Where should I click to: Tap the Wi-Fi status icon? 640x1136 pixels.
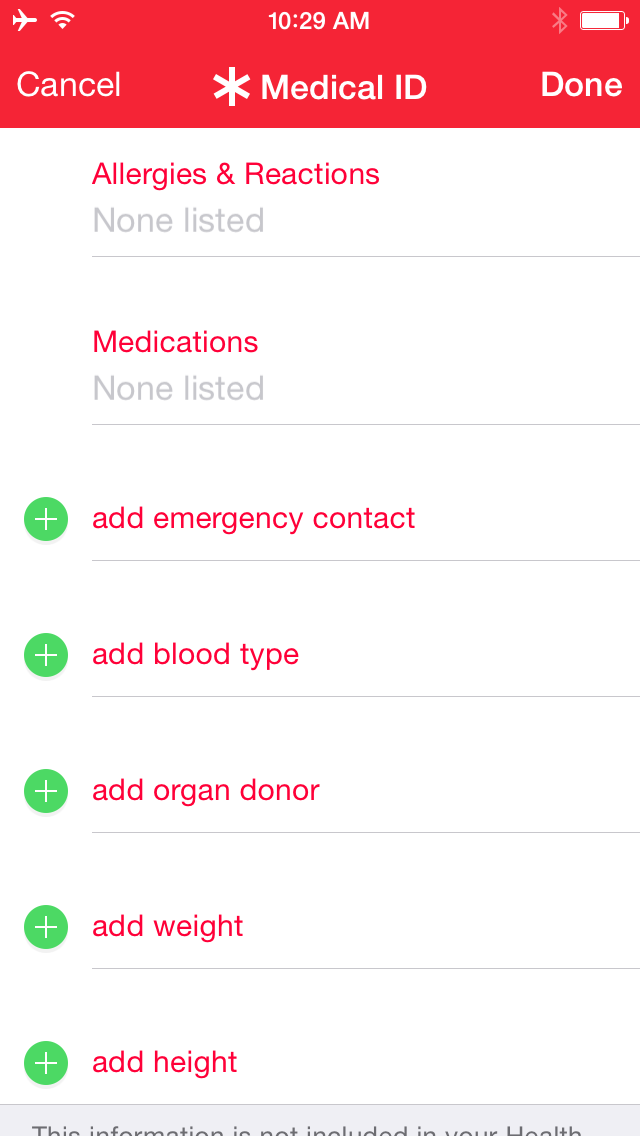coord(63,20)
